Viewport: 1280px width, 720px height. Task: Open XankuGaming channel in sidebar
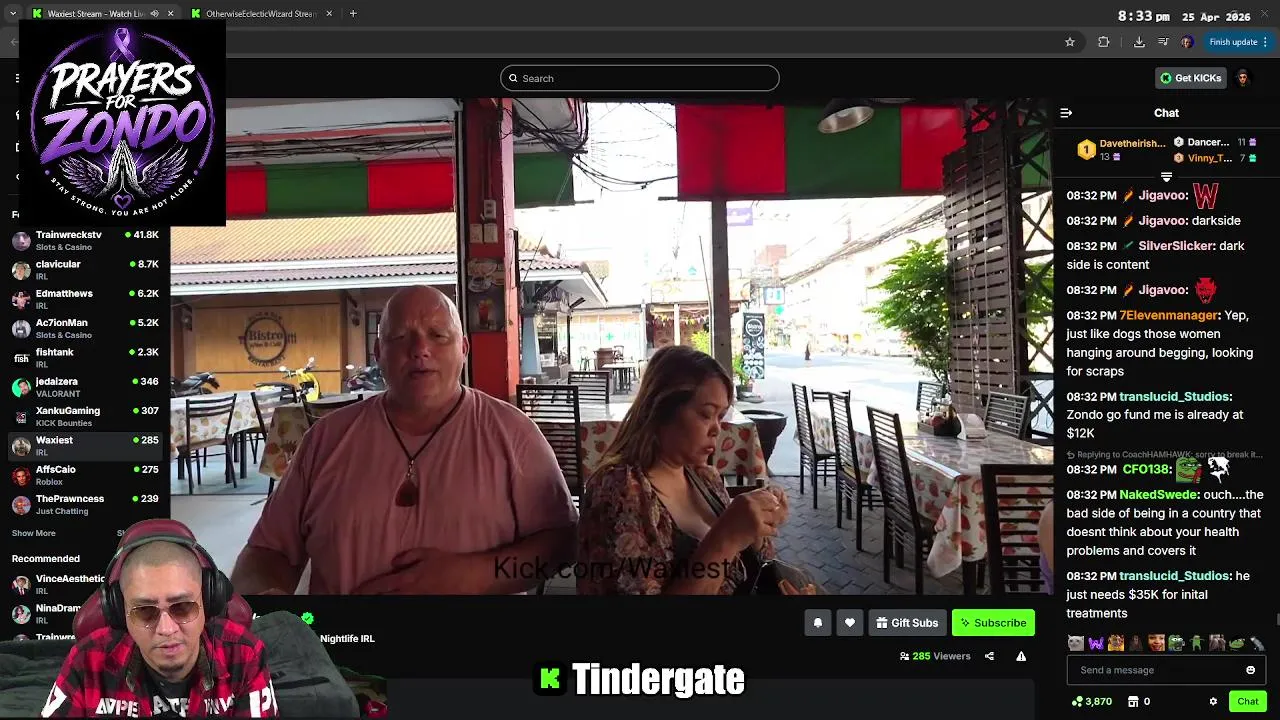coord(86,417)
